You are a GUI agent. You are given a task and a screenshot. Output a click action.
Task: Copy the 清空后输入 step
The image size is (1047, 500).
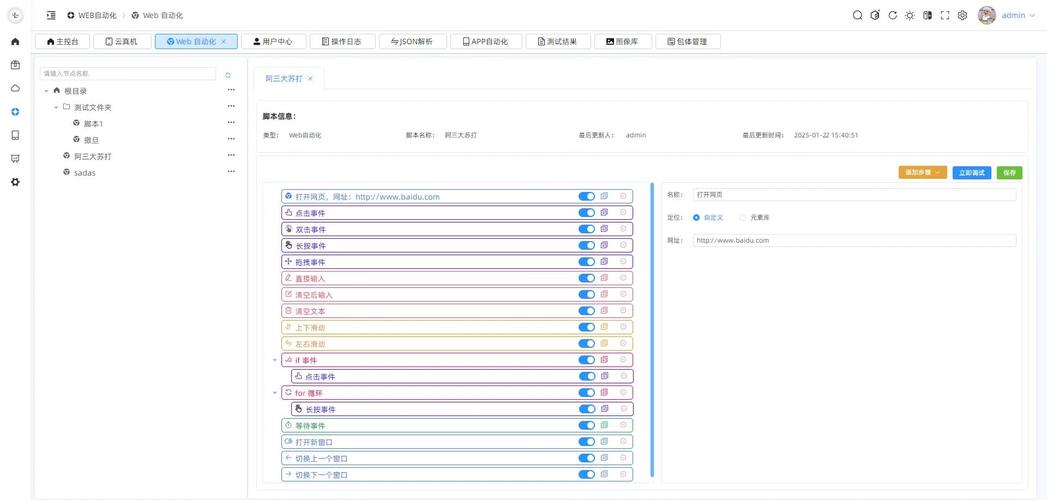(604, 294)
